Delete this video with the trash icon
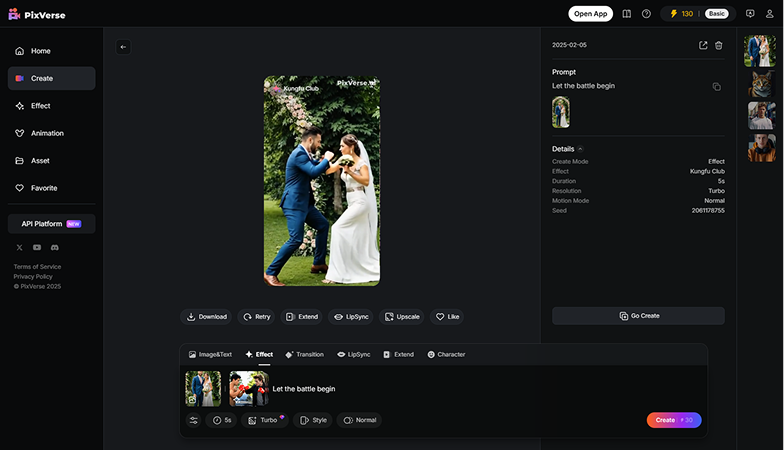 click(x=718, y=45)
